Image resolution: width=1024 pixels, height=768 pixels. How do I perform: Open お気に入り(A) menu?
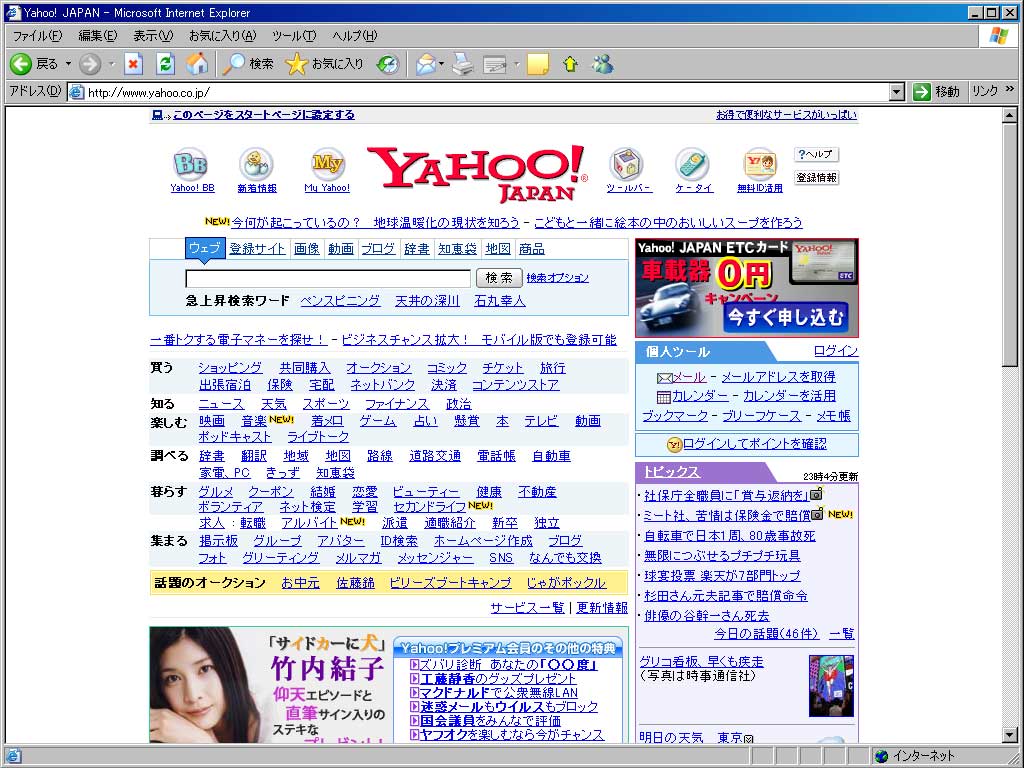pos(222,35)
